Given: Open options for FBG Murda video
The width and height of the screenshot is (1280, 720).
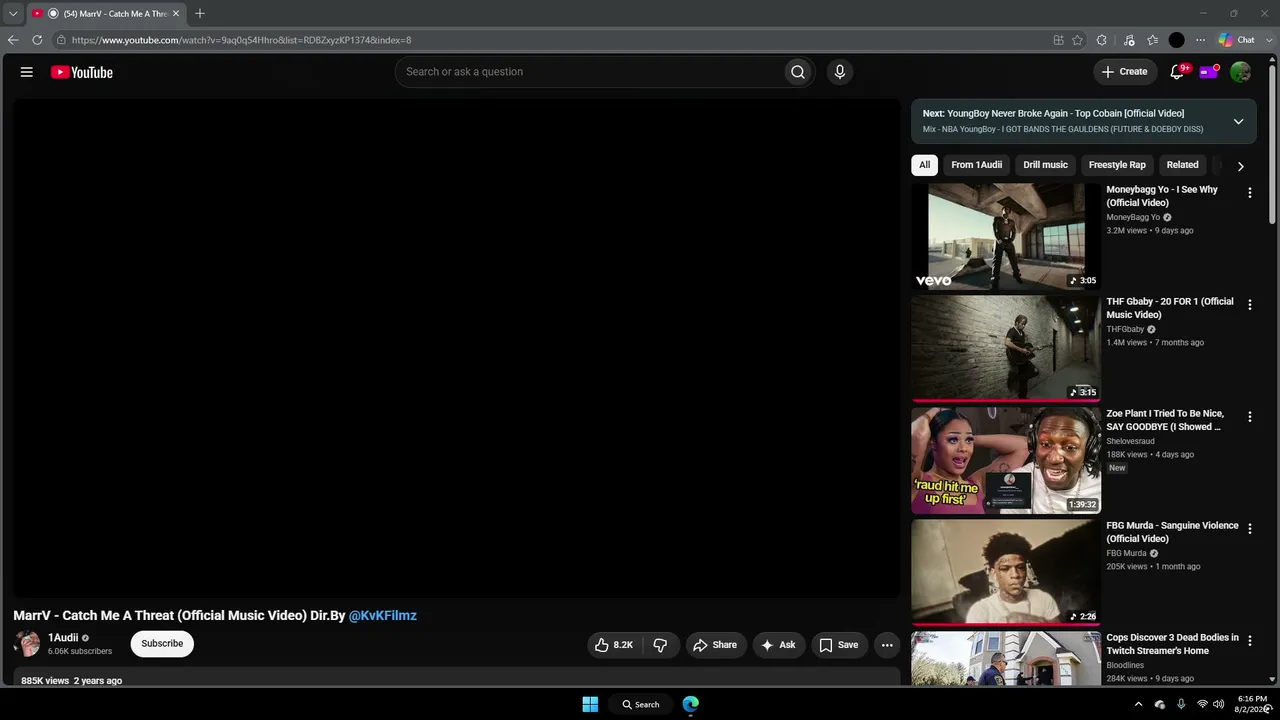Looking at the screenshot, I should pos(1249,529).
